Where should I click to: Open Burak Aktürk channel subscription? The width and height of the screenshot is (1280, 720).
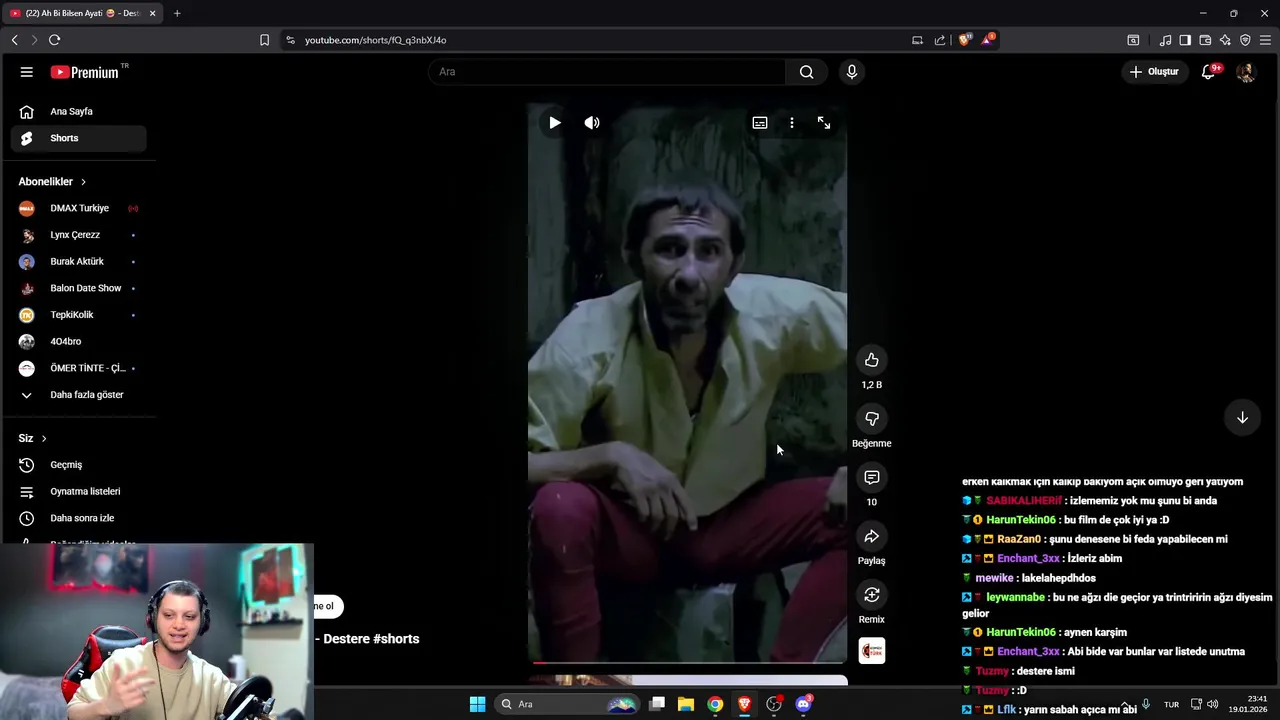78,261
